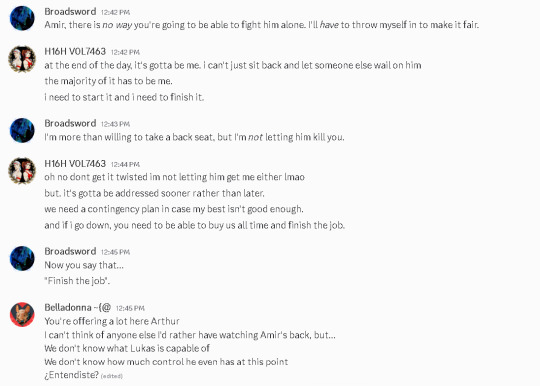Image resolution: width=540 pixels, height=386 pixels.
Task: Click message "We don't know what Lukas is capable of"
Action: point(127,348)
